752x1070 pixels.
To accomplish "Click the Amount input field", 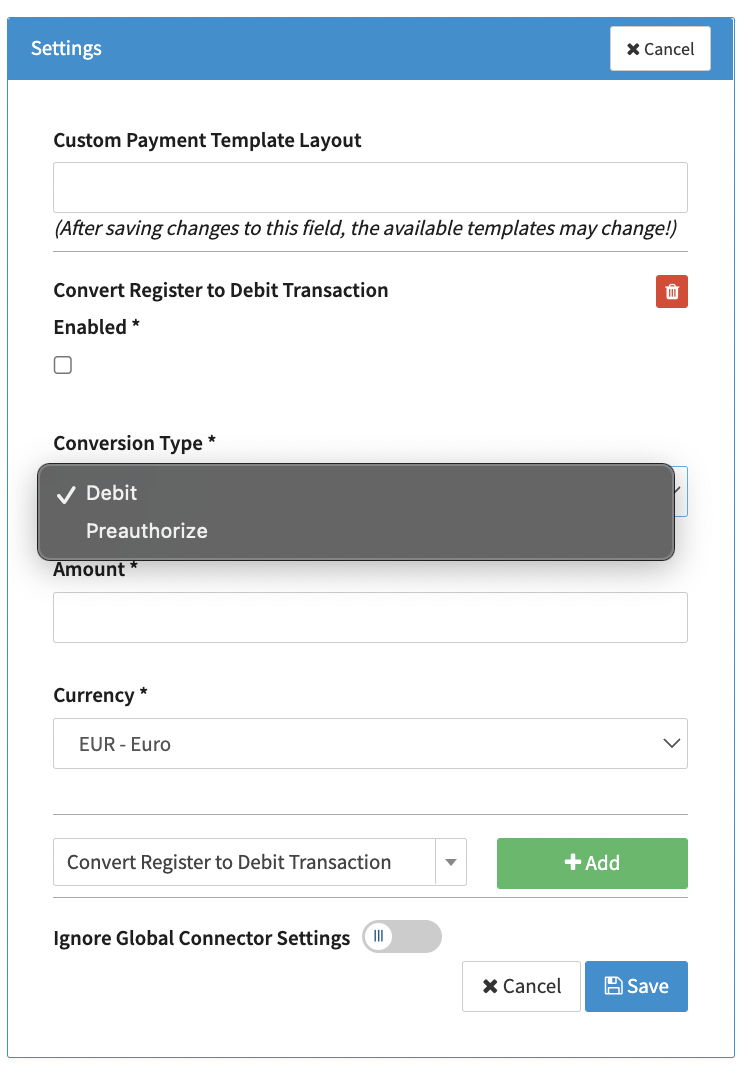I will point(370,617).
